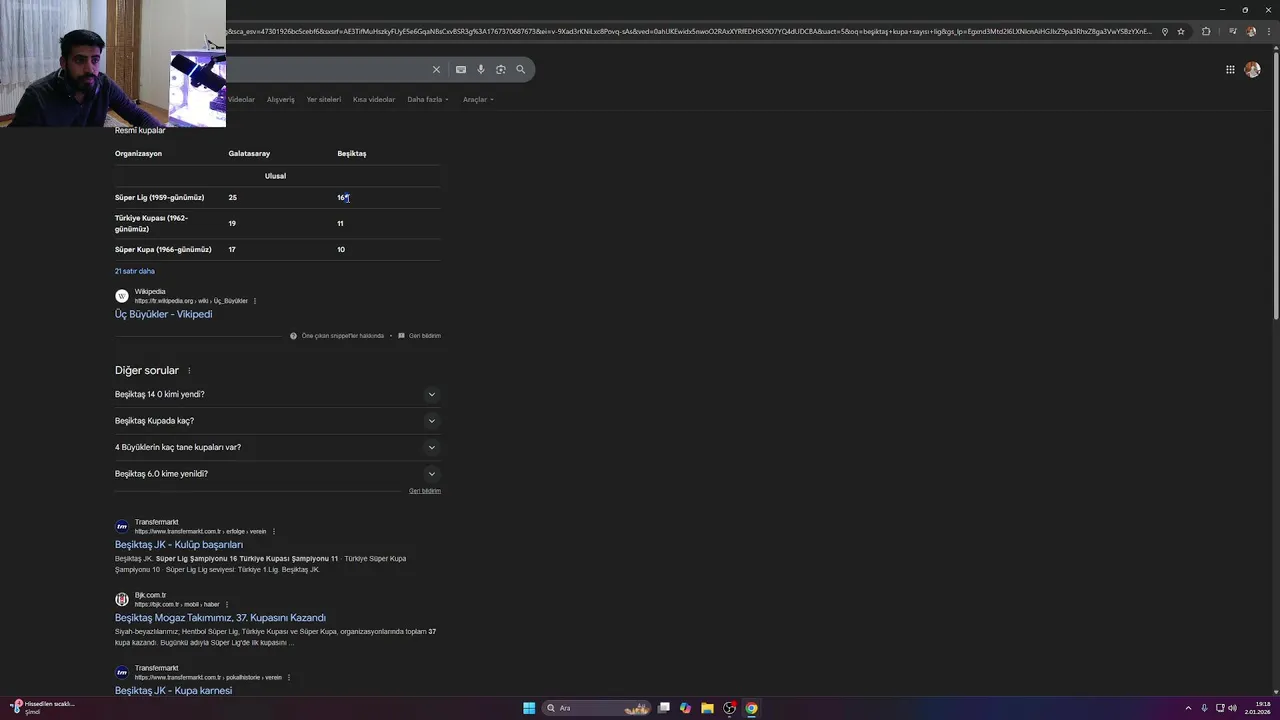Show '21 satır daha' table rows
The width and height of the screenshot is (1280, 720).
coord(134,271)
